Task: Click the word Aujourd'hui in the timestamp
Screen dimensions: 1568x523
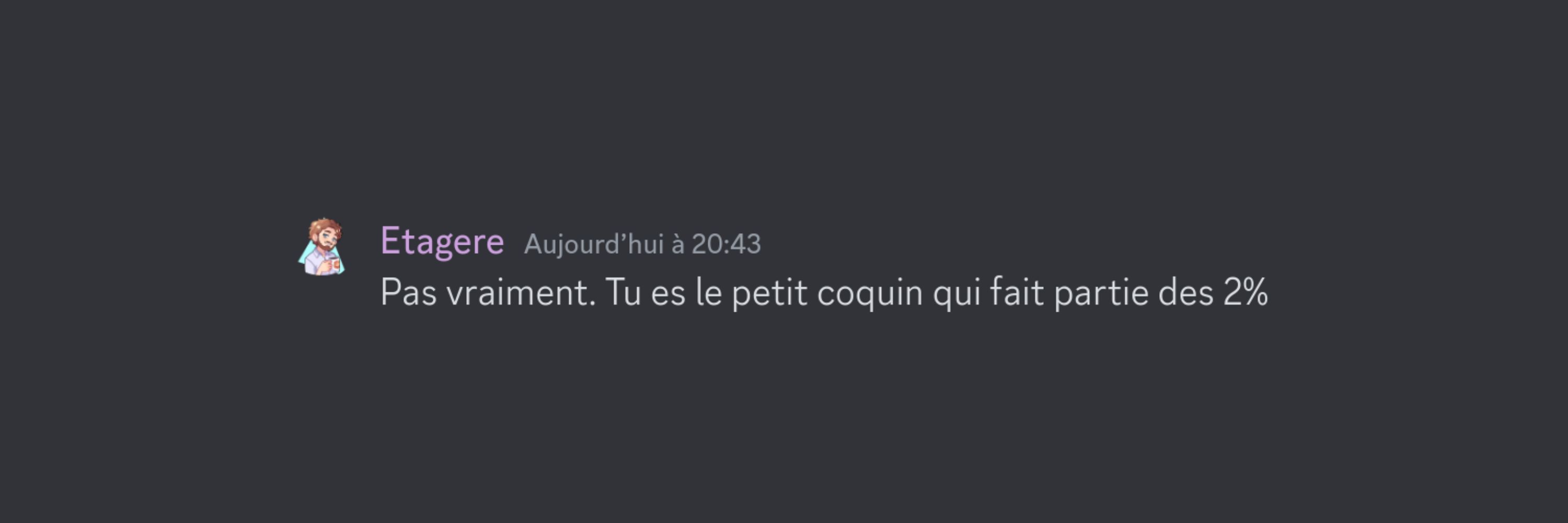Action: [x=593, y=244]
